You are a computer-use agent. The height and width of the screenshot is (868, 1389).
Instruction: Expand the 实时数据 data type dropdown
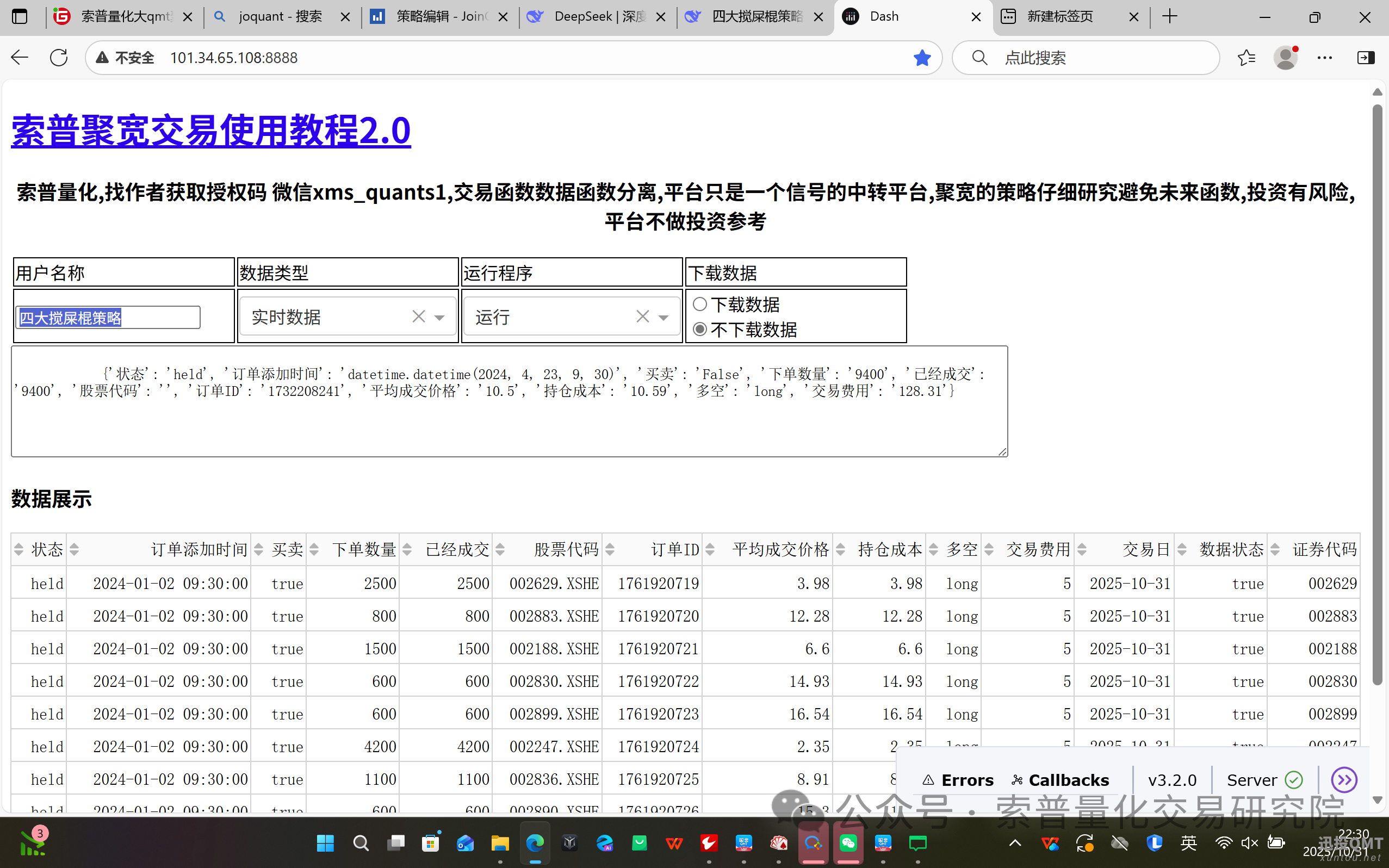pos(439,318)
